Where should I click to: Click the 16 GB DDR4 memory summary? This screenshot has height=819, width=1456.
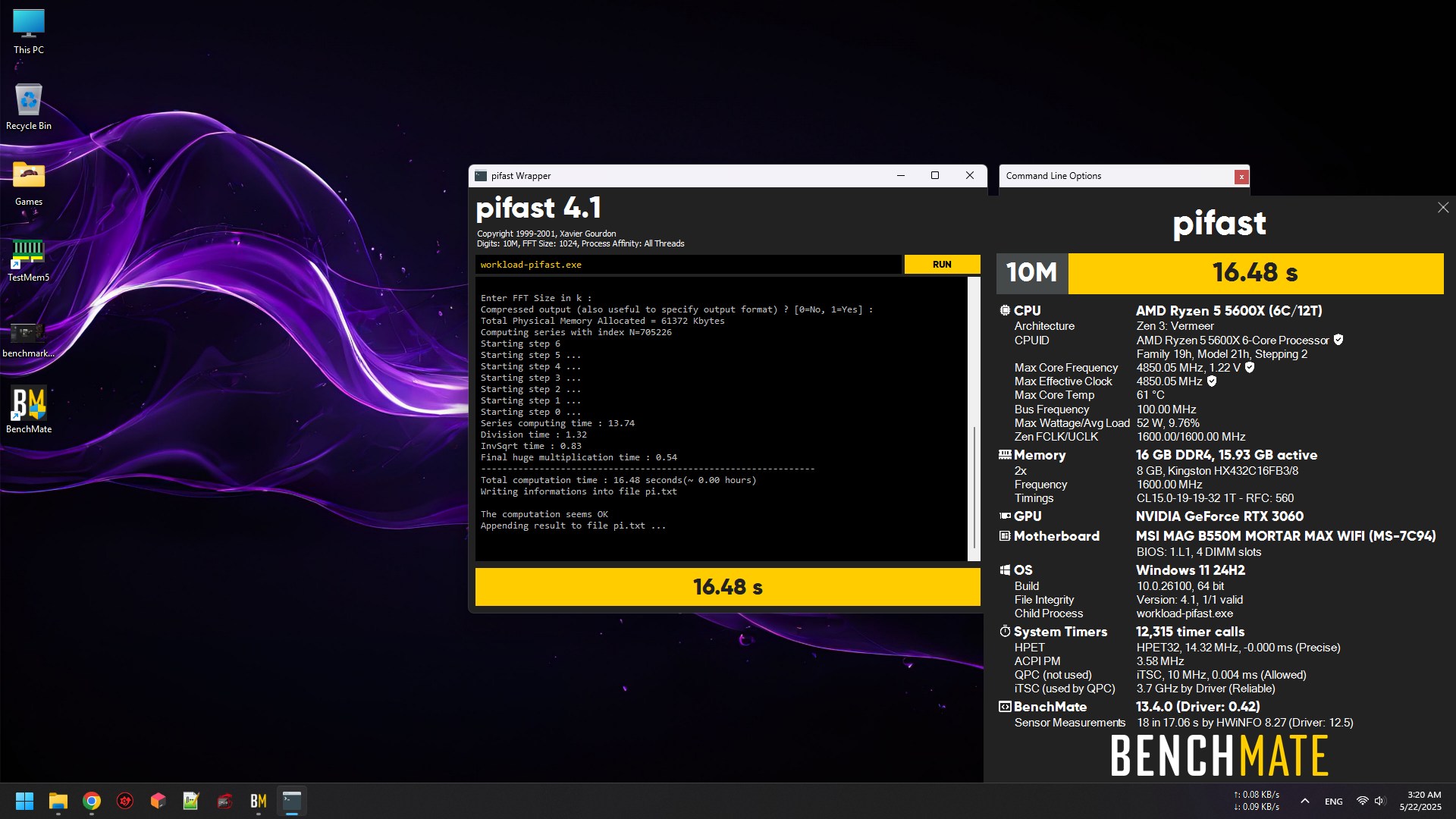[x=1226, y=455]
